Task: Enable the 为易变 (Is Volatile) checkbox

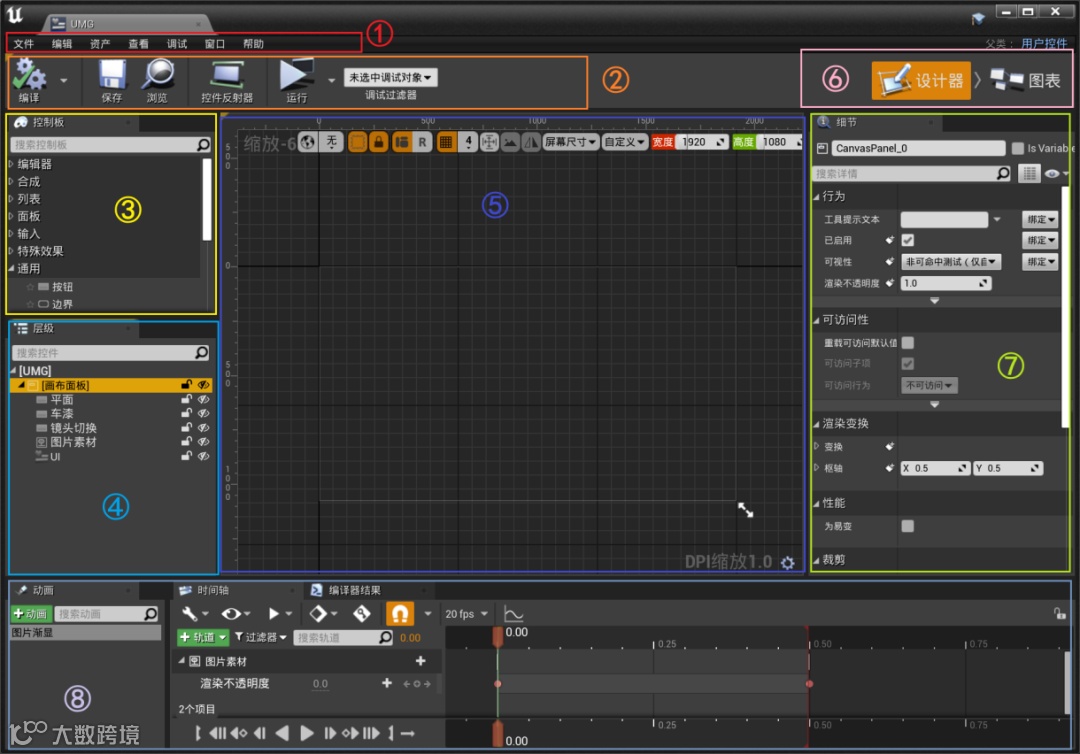Action: [x=908, y=526]
